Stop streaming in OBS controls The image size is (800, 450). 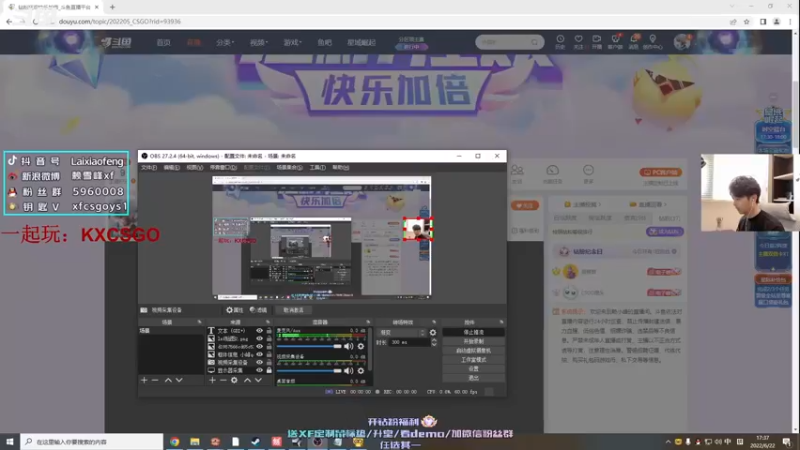tap(473, 333)
